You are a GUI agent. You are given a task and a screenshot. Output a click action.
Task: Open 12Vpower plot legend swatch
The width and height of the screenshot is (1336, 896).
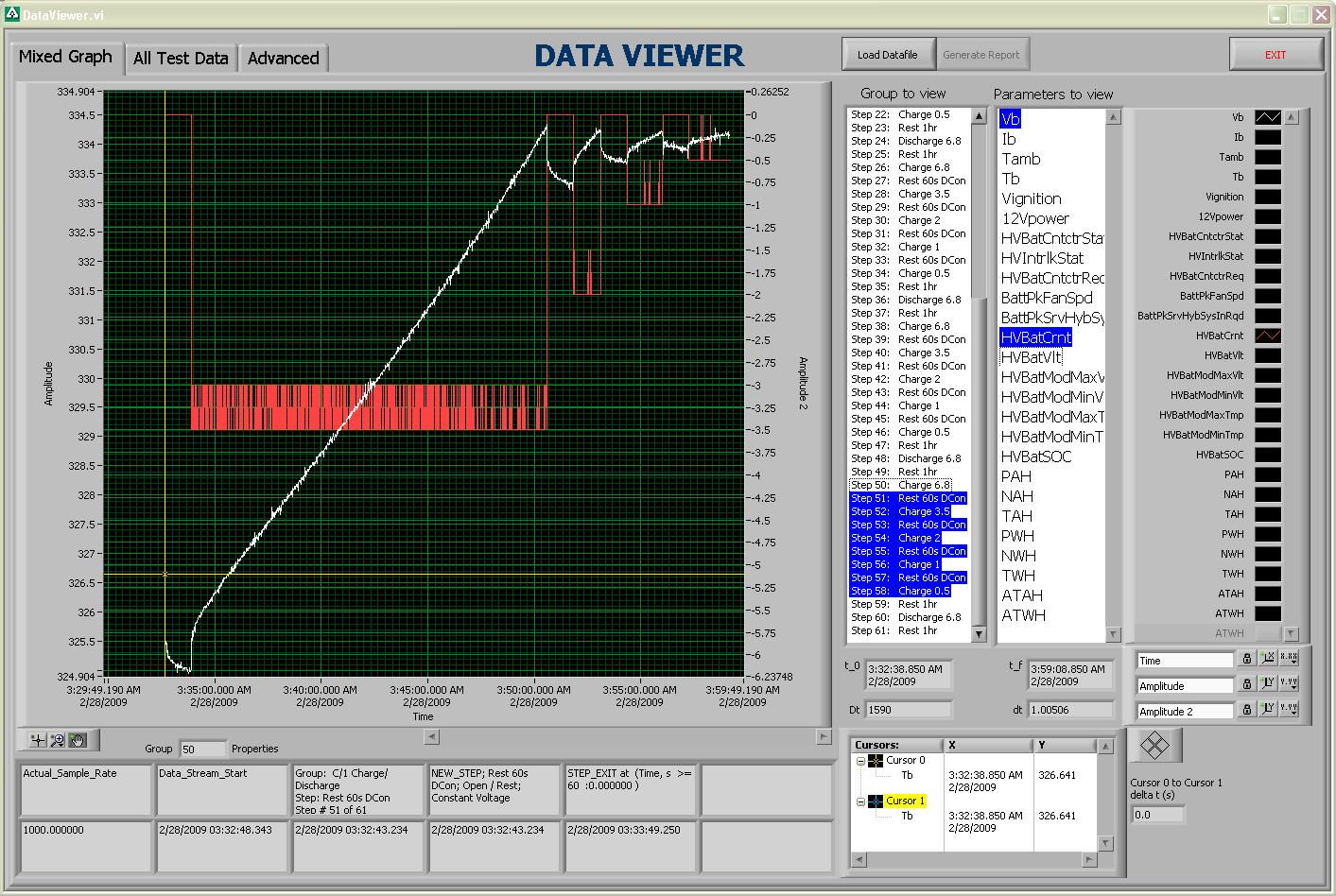point(1267,217)
